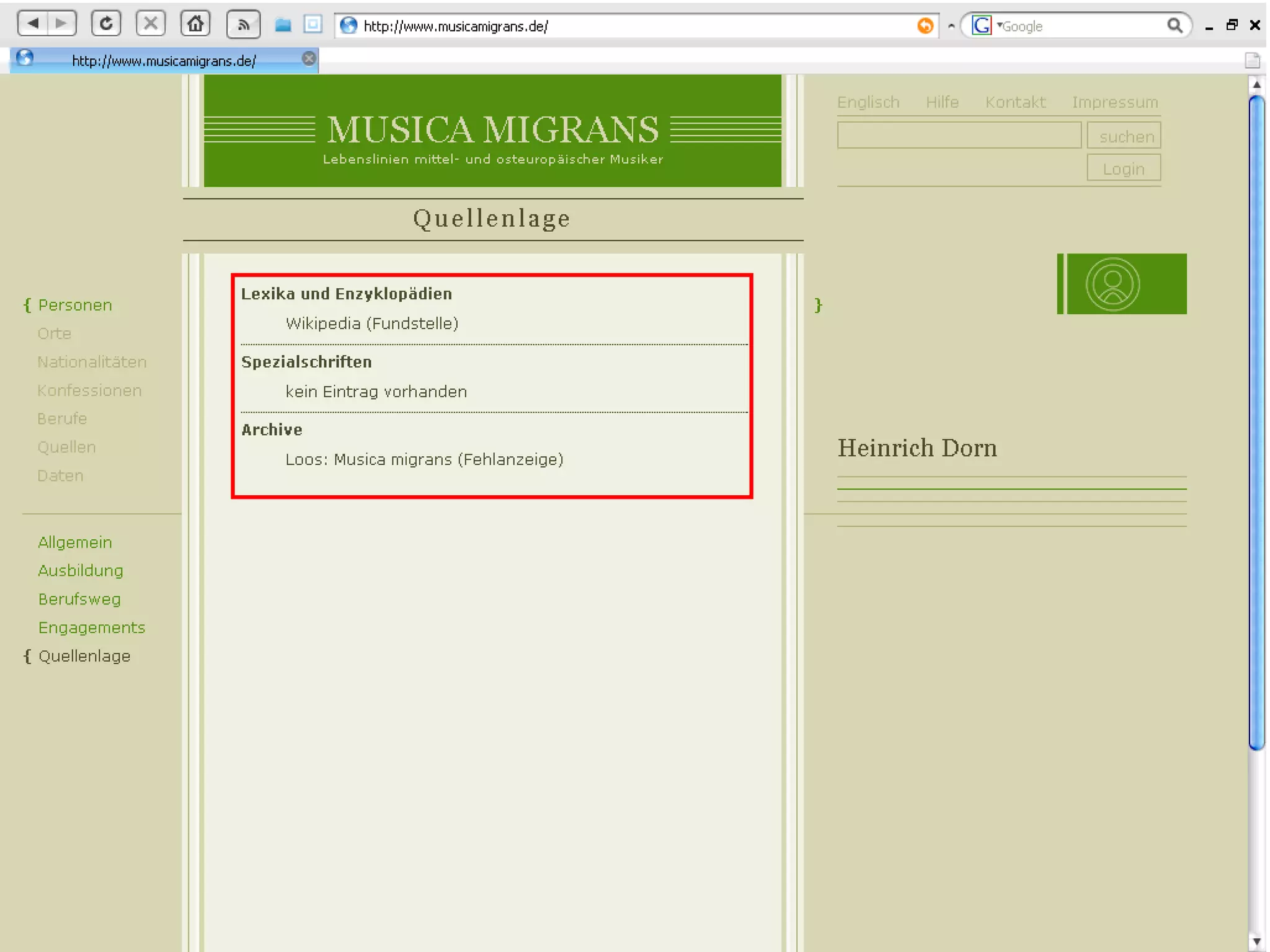Open the blue folder bookmarks icon
This screenshot has height=952, width=1270.
click(283, 25)
